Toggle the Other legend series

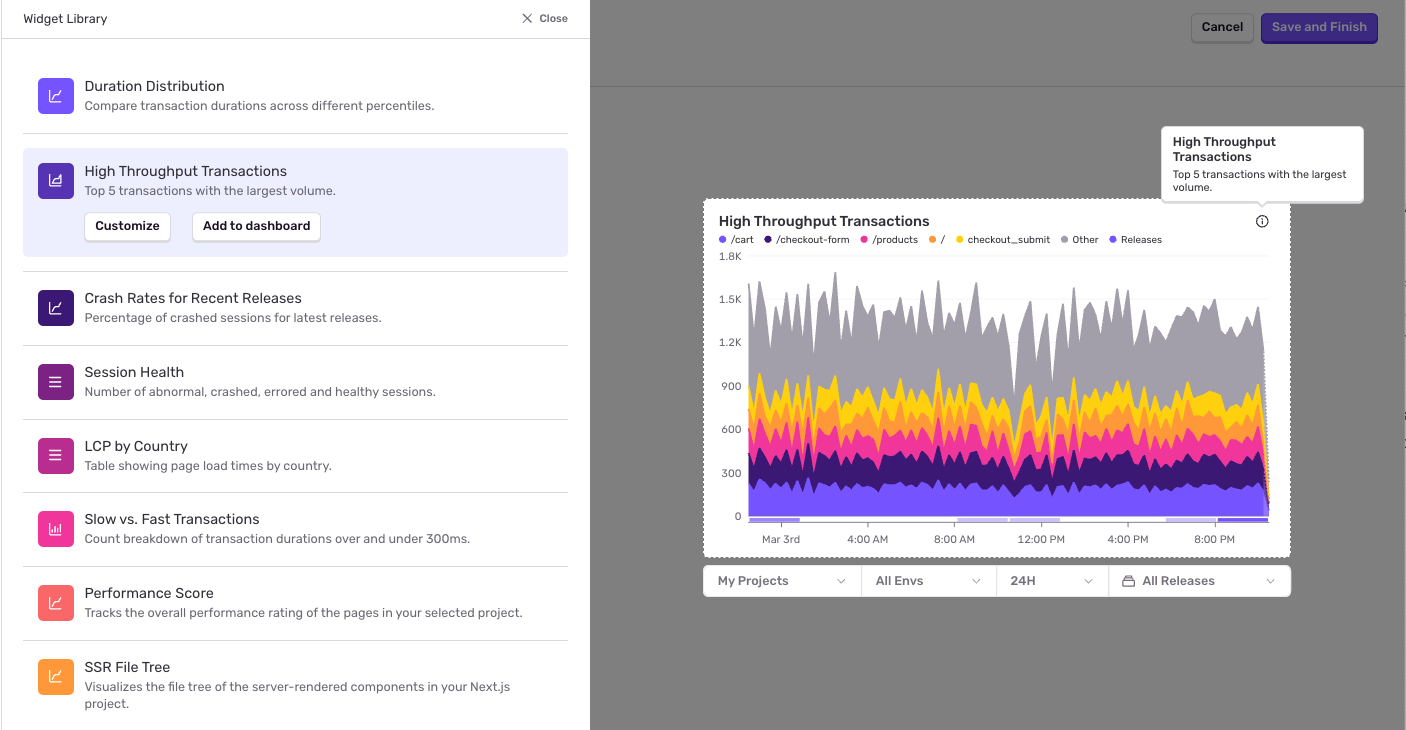[x=1079, y=240]
